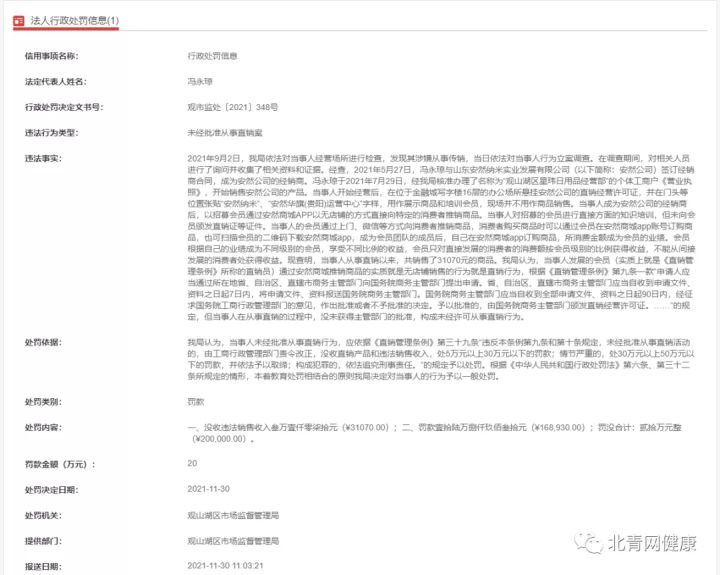Click the submission timestamp 2021-11-30 11:03:21
Screen dimensions: 720x575
click(225, 566)
